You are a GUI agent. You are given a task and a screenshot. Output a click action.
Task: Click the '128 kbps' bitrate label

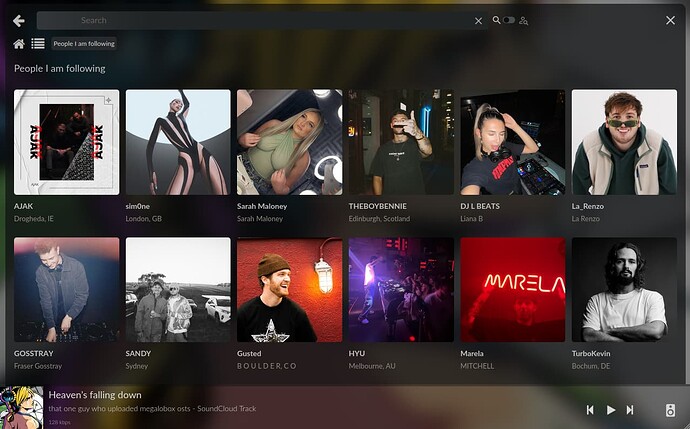click(x=59, y=422)
